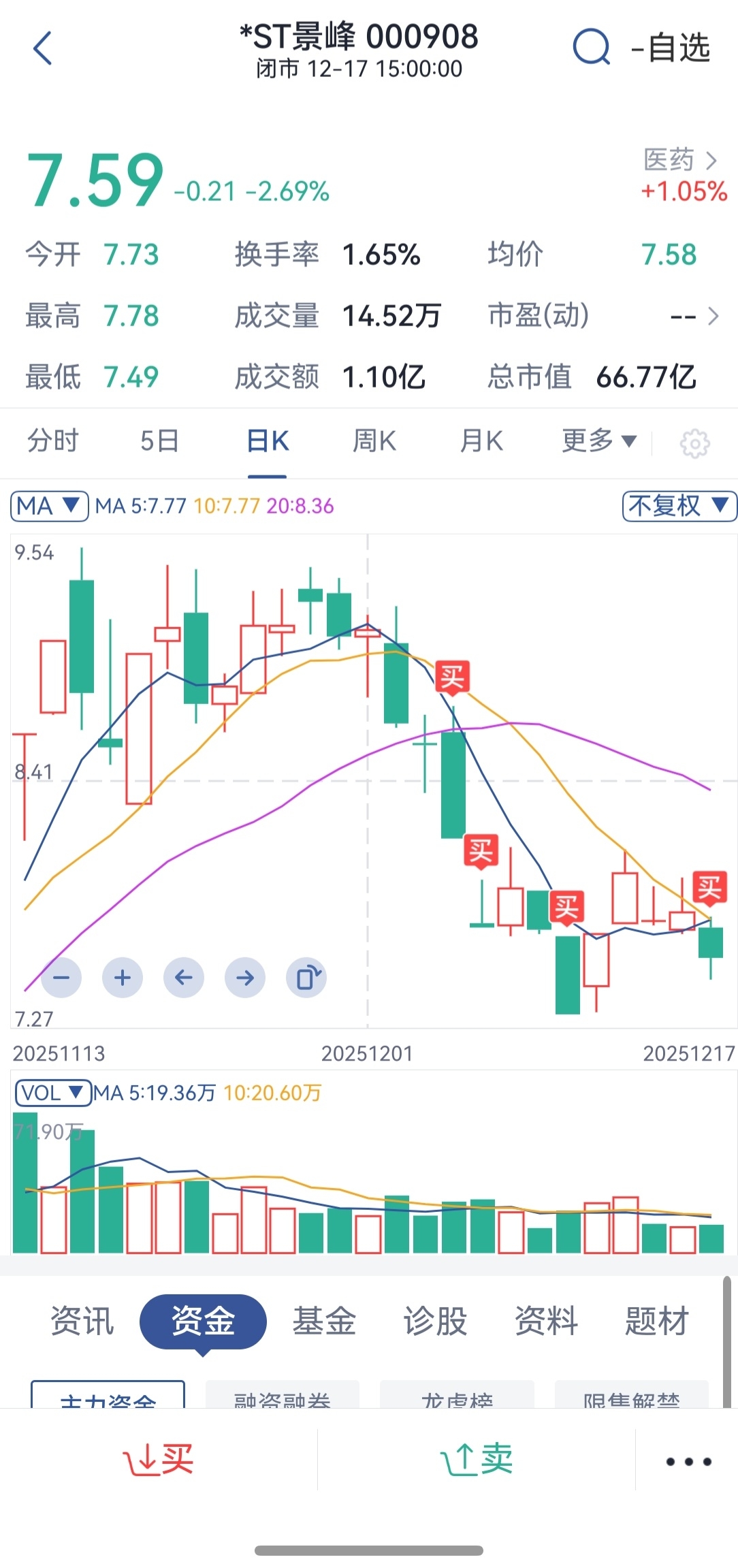Viewport: 738px width, 1568px height.
Task: Zoom out the K-line chart
Action: (x=61, y=978)
